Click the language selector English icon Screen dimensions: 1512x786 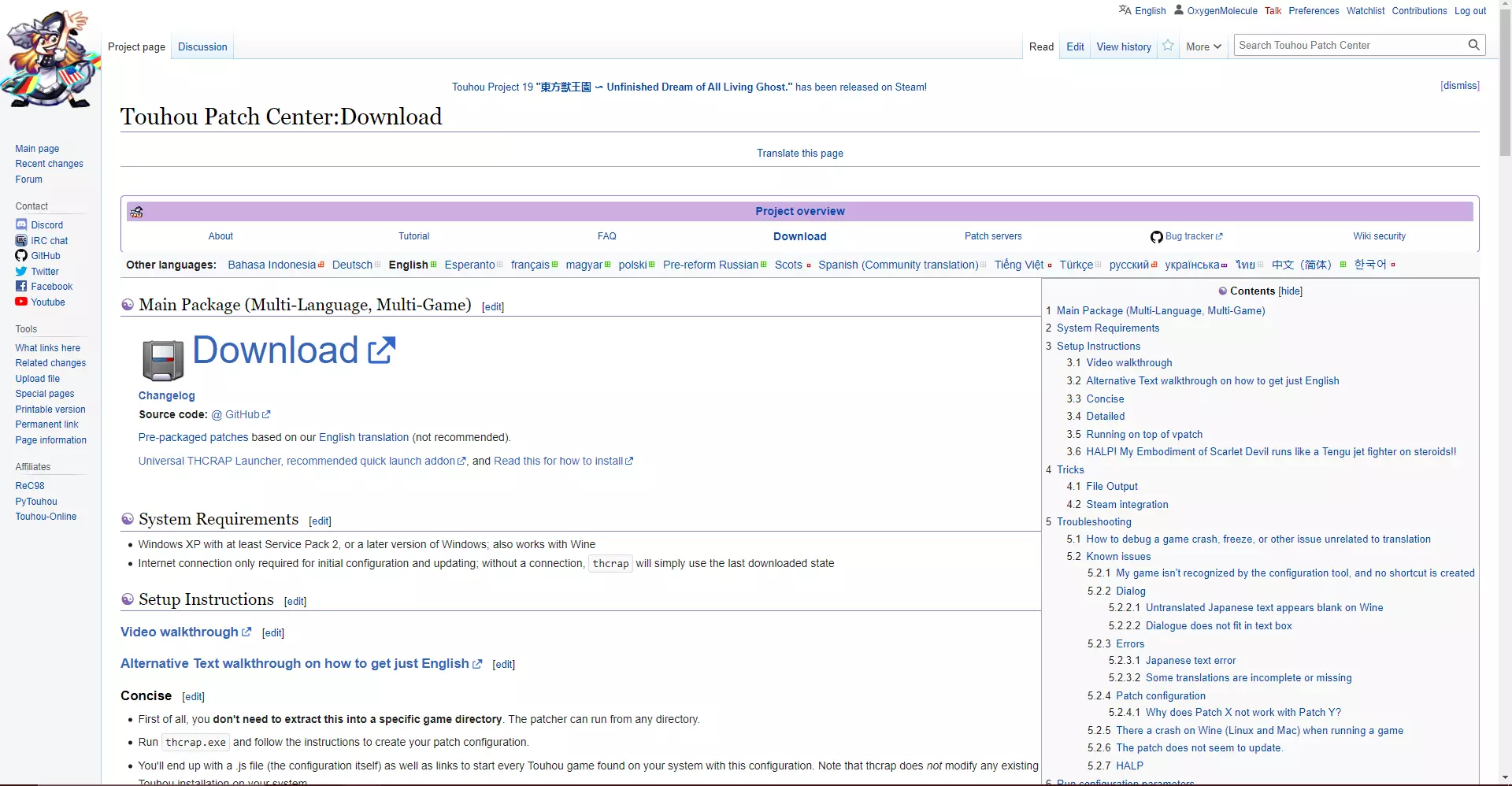tap(1125, 10)
